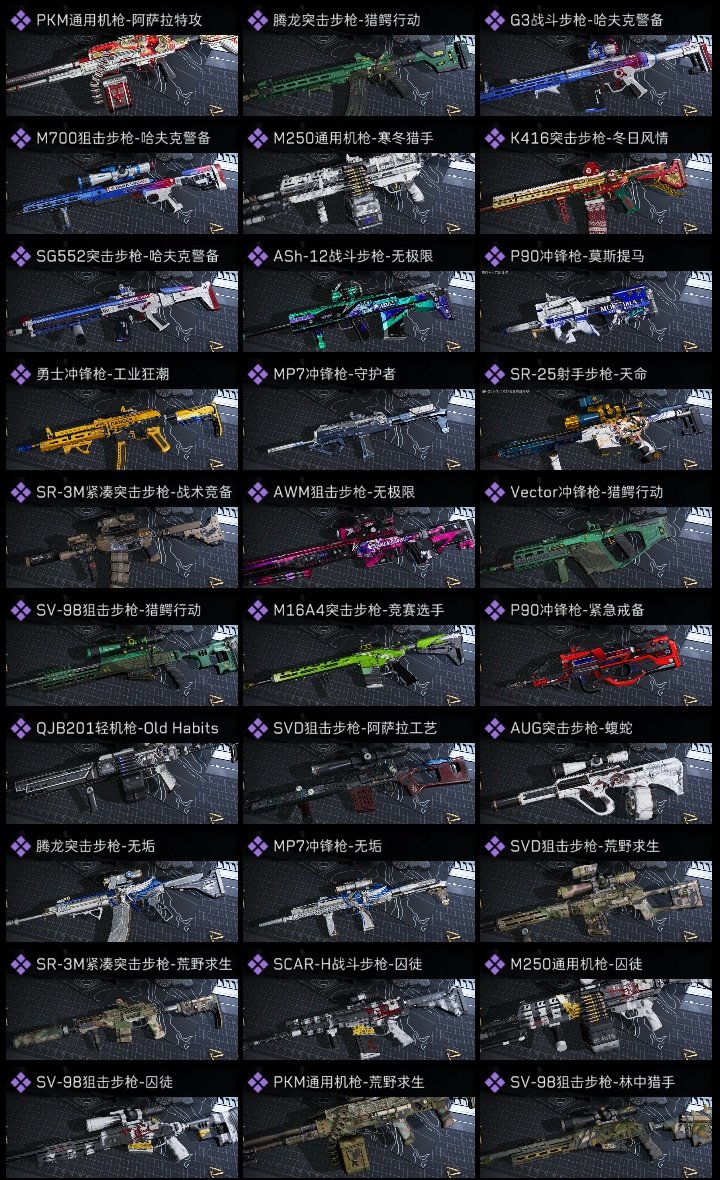Click rarity icon next to 勇士冲锋枪-工业狂潮

pyautogui.click(x=20, y=374)
